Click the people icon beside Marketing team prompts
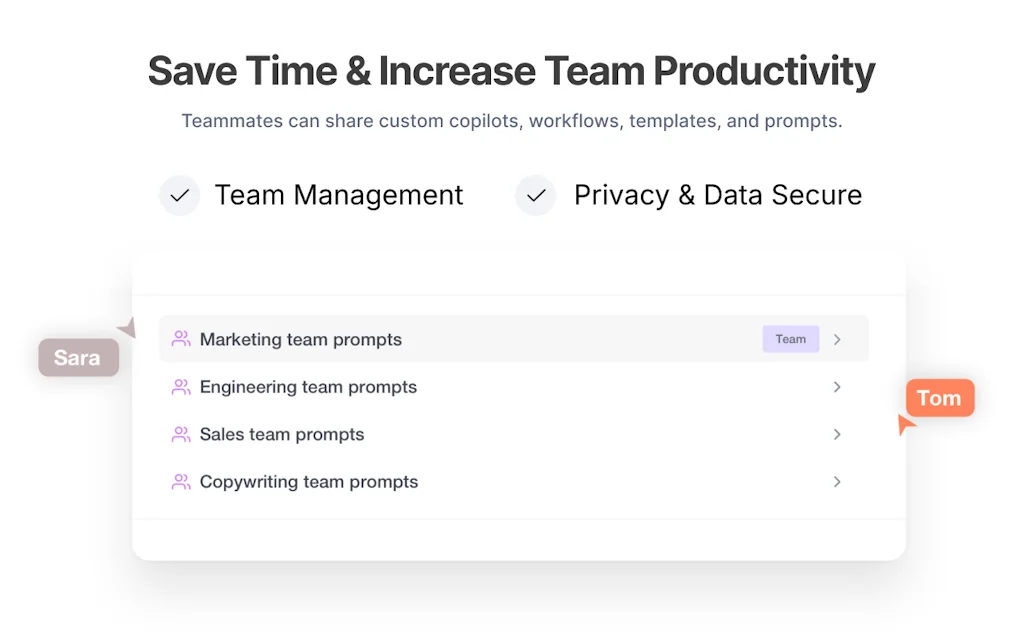Screen dimensions: 1024x640 (181, 339)
